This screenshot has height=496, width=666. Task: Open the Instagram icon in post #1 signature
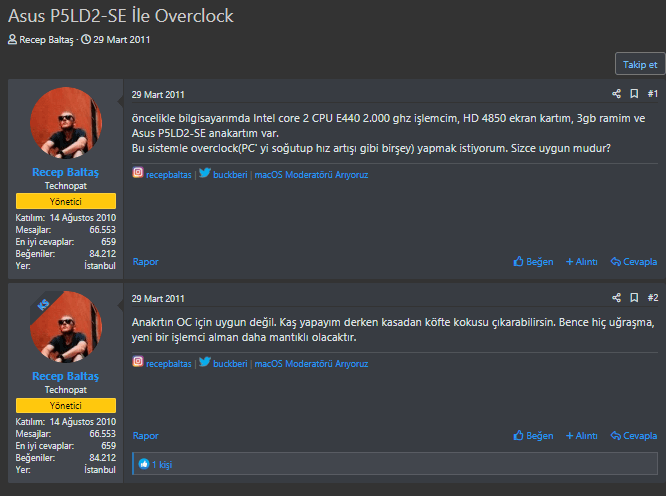click(138, 172)
